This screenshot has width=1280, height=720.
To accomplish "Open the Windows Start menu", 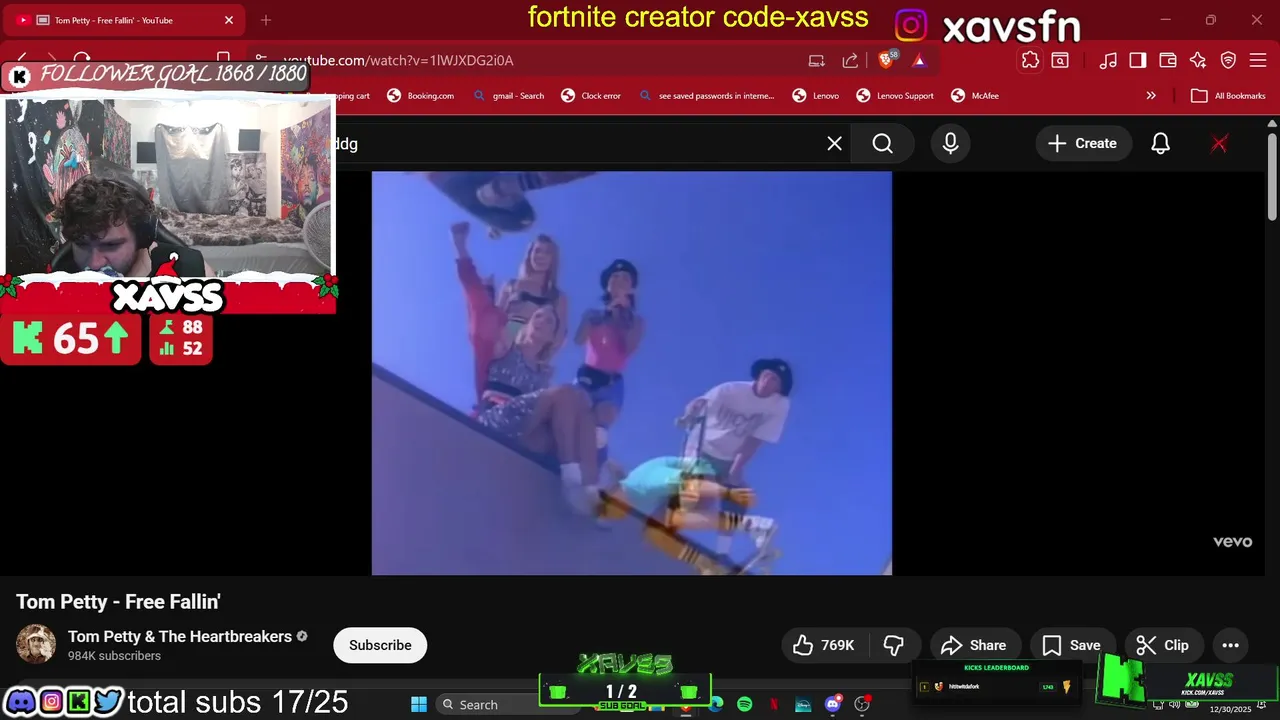I will tap(419, 705).
